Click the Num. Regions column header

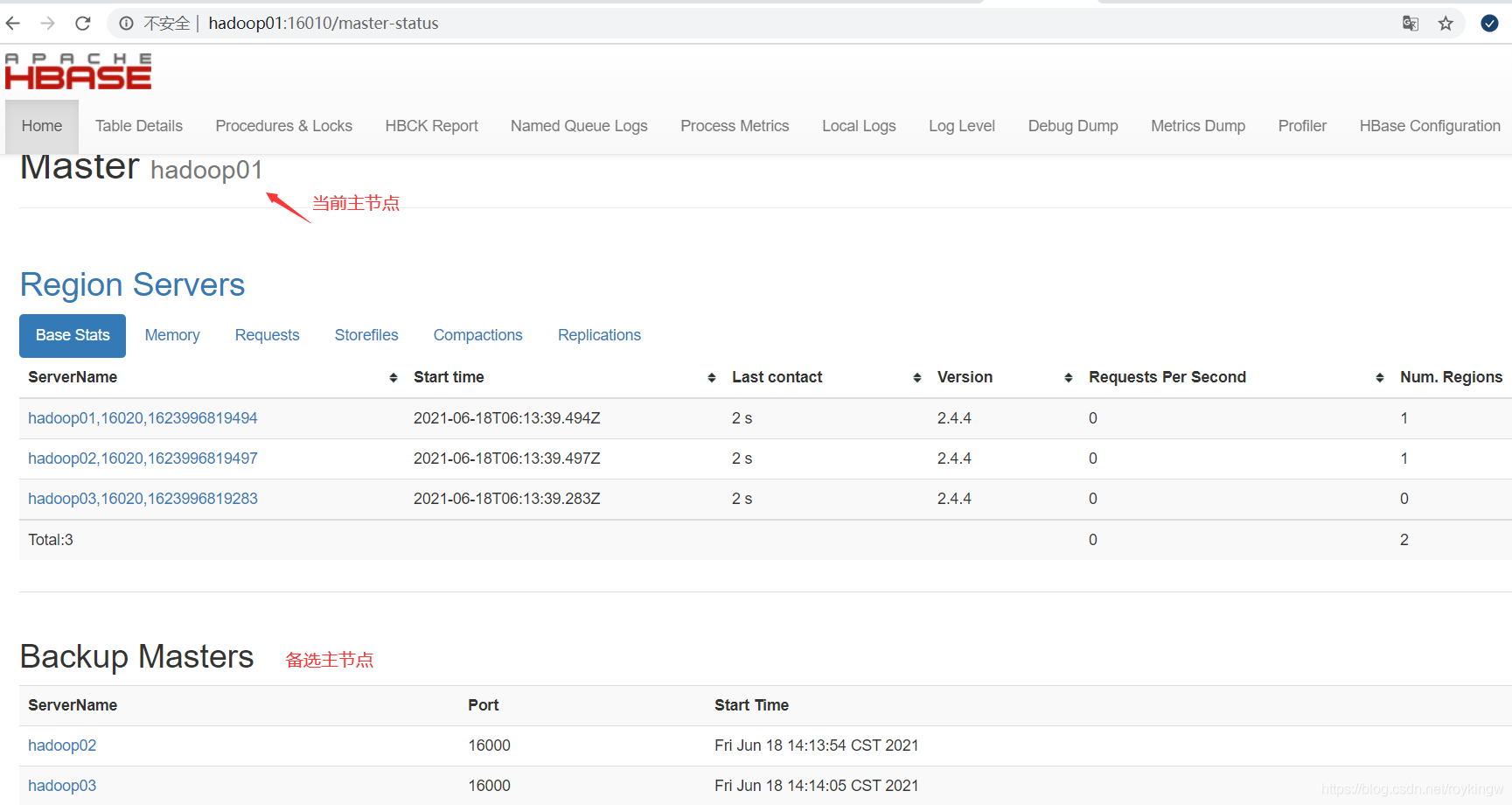[x=1451, y=377]
